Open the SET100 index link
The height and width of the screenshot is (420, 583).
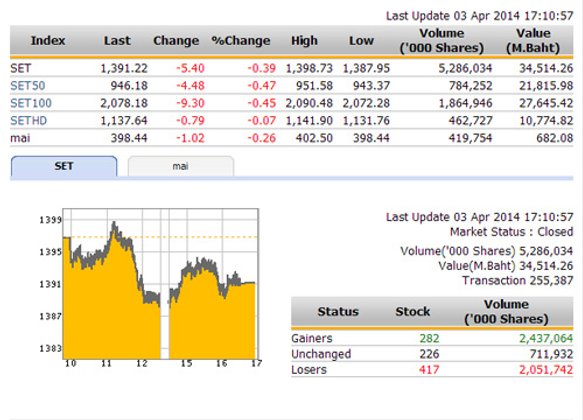31,103
